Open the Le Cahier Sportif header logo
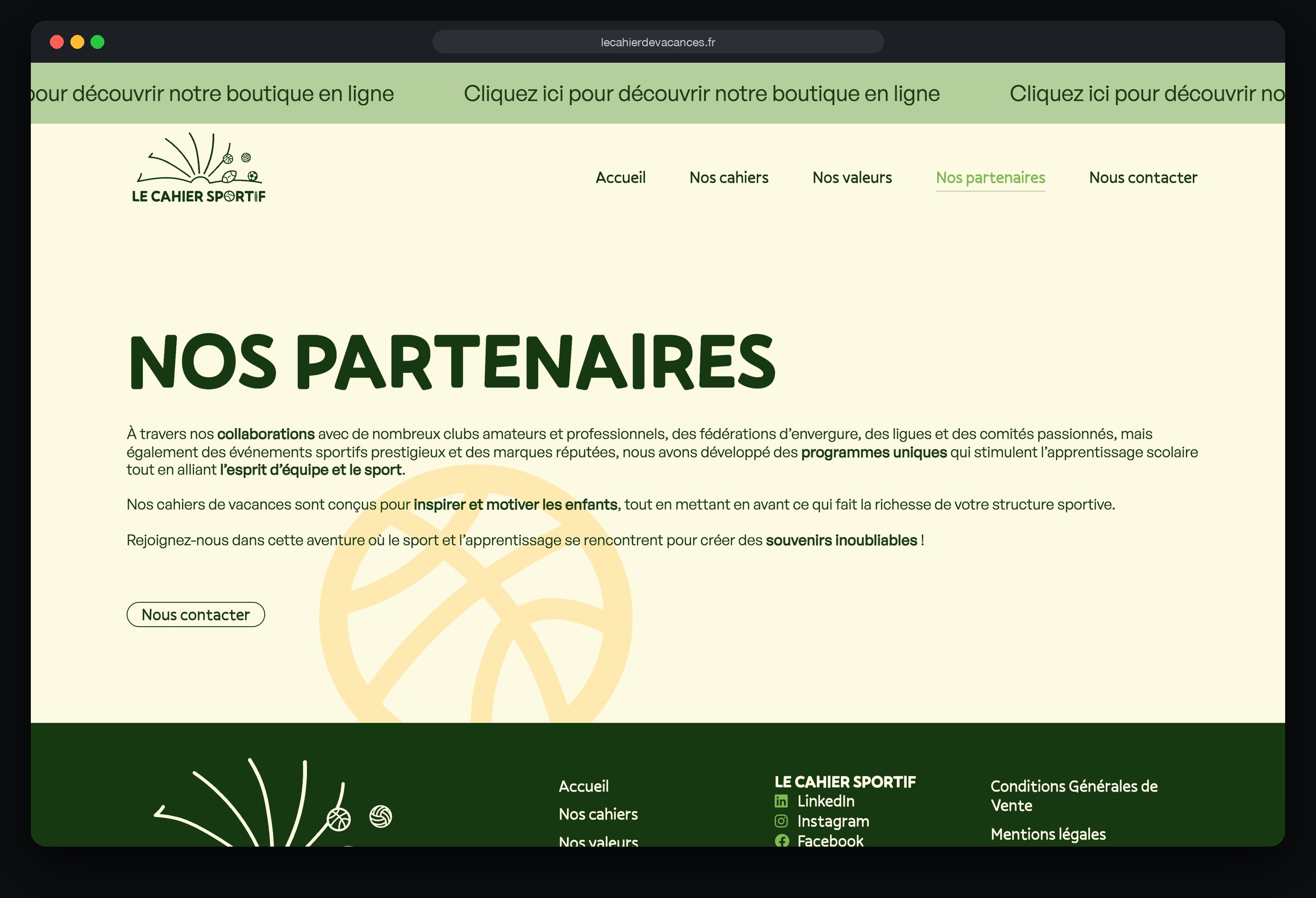Viewport: 1316px width, 898px height. click(199, 168)
